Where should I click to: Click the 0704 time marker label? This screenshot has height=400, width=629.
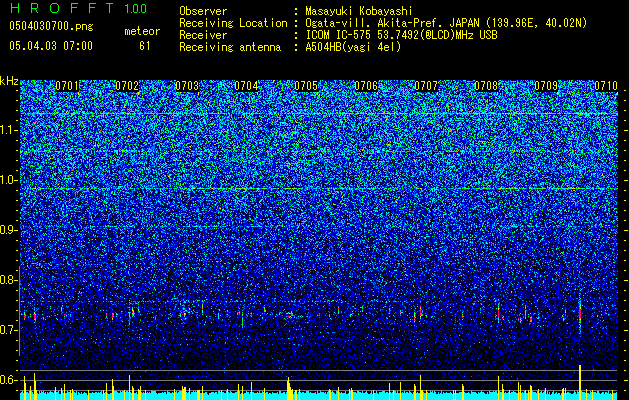coord(246,86)
